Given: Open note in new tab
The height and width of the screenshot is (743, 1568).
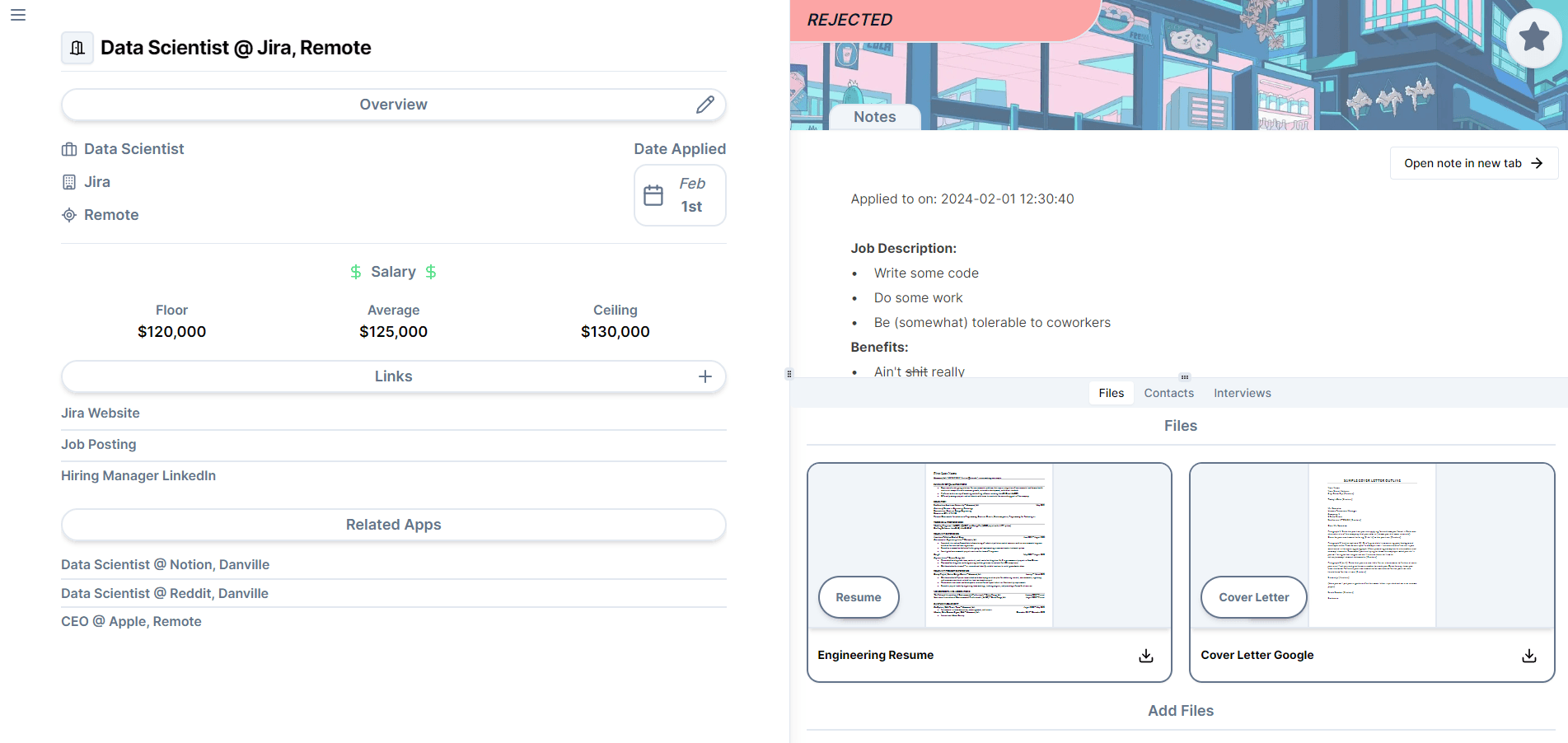Looking at the screenshot, I should point(1472,163).
